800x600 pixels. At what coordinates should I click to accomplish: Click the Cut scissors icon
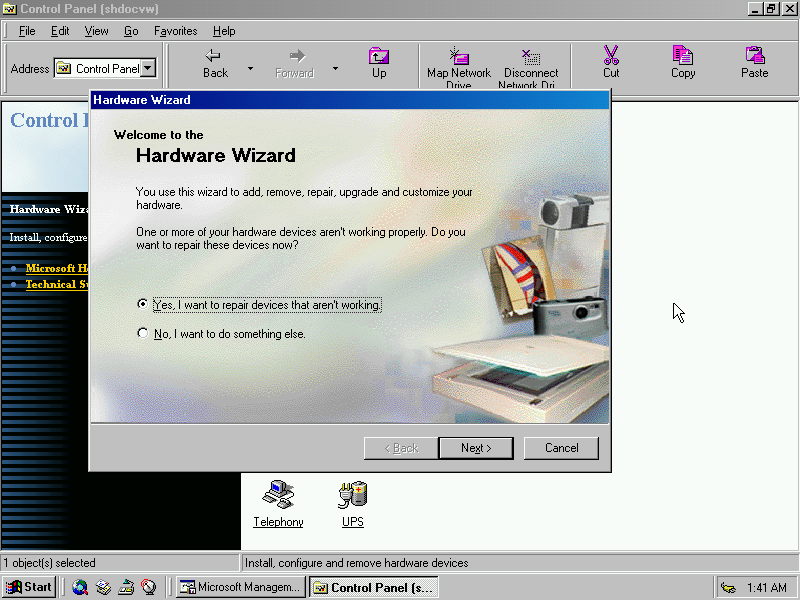[611, 56]
